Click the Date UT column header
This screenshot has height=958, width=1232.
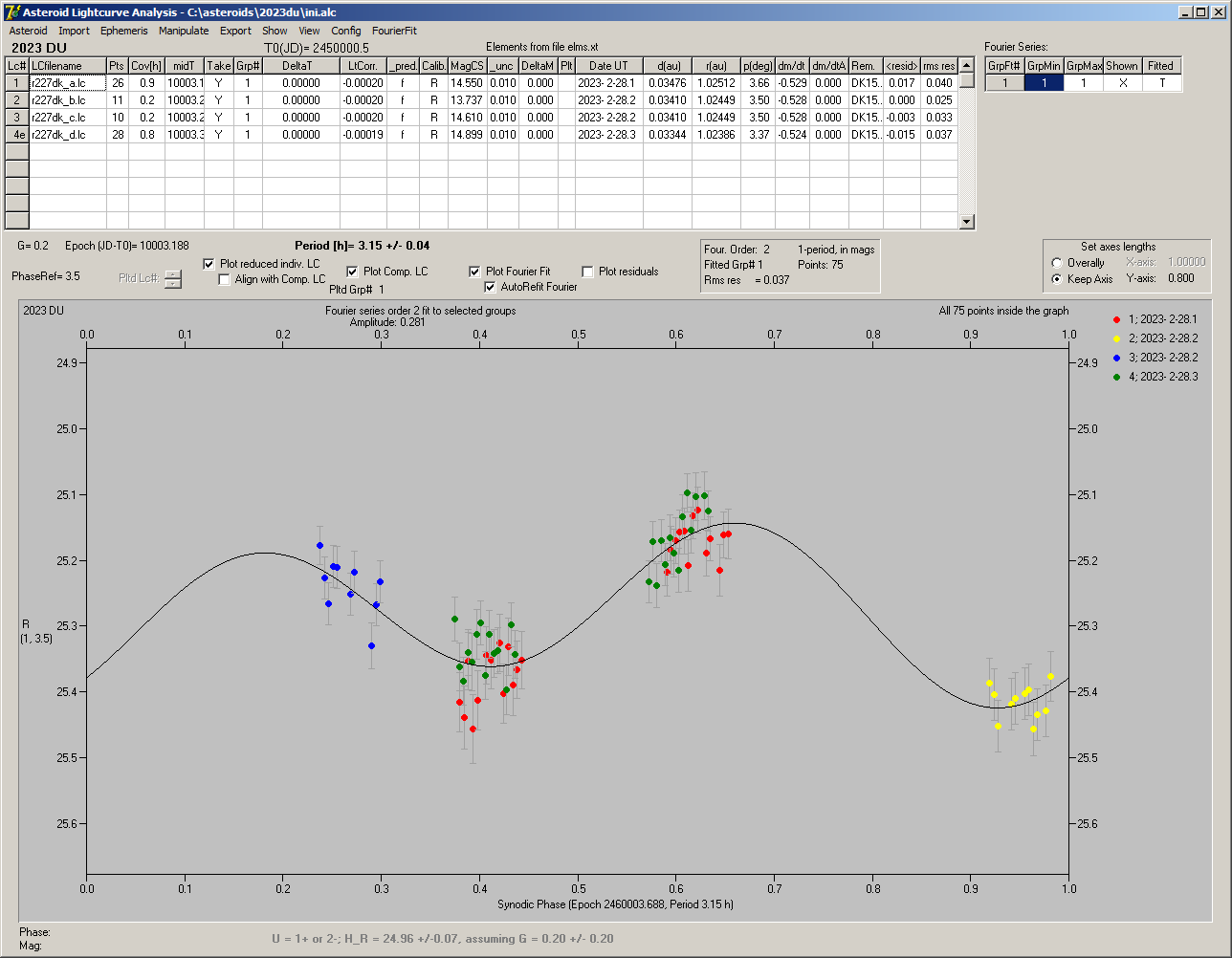click(x=608, y=66)
